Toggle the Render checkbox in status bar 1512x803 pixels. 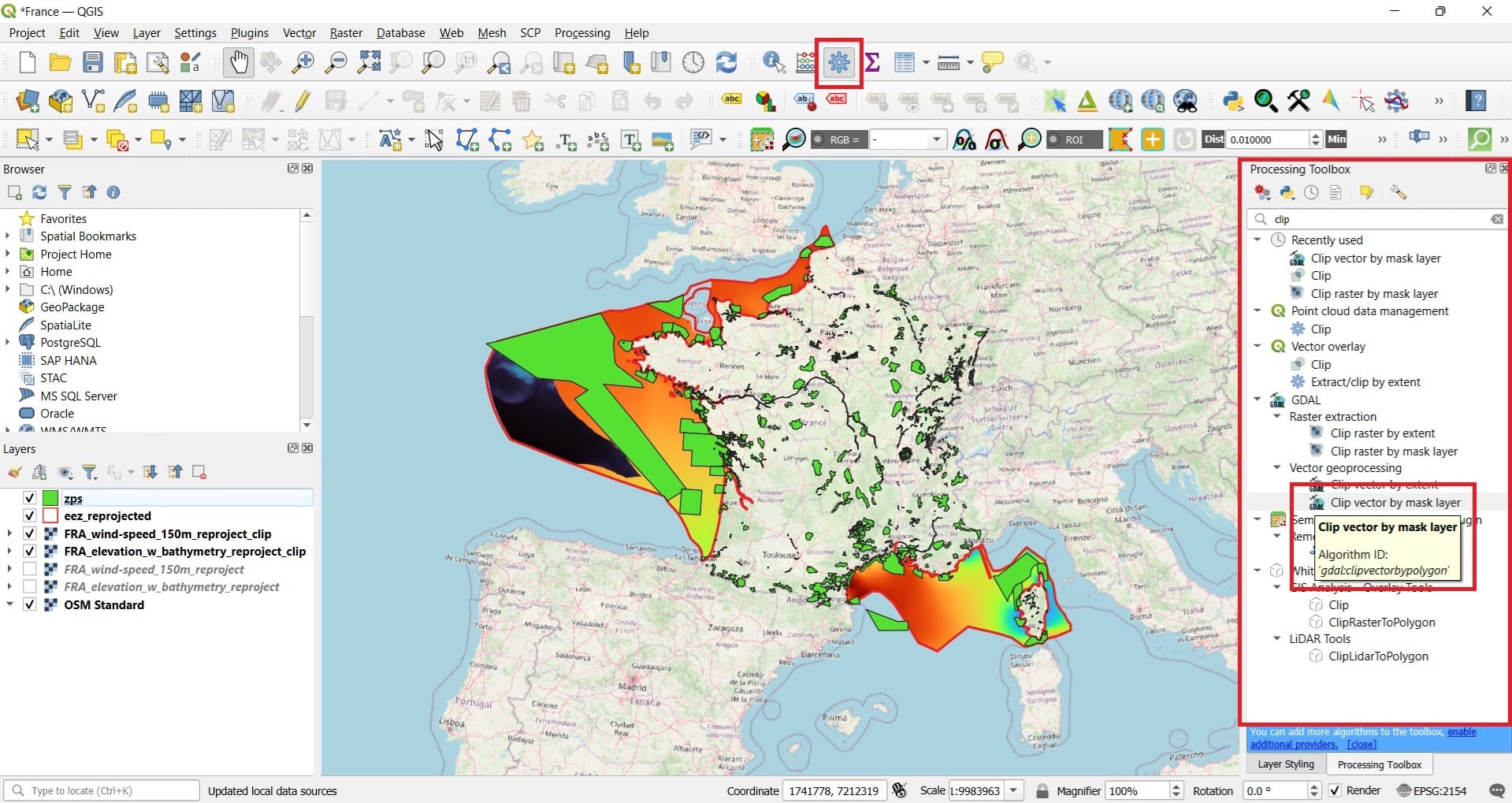coord(1335,790)
